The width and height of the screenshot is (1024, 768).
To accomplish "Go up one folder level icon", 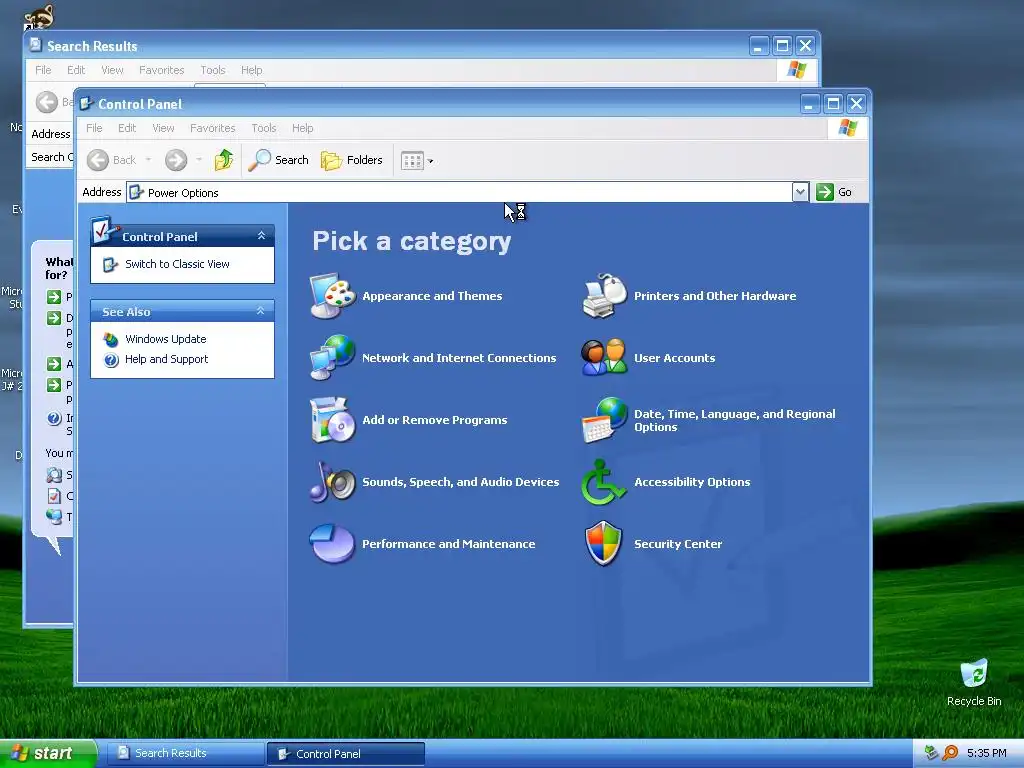I will [224, 160].
